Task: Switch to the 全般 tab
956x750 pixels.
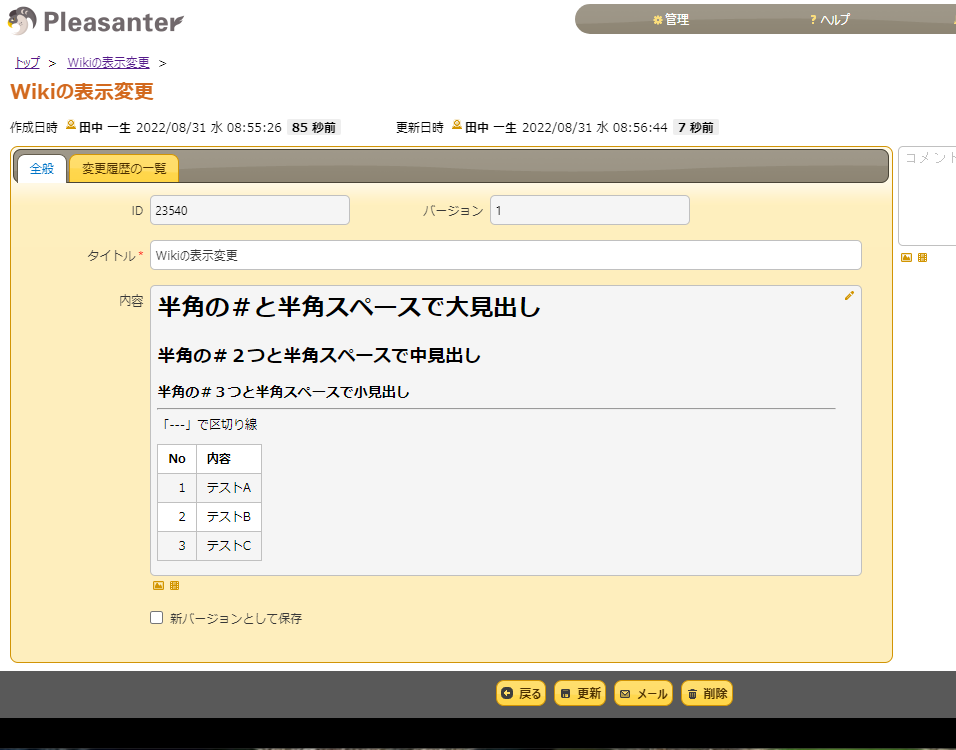Action: 42,168
